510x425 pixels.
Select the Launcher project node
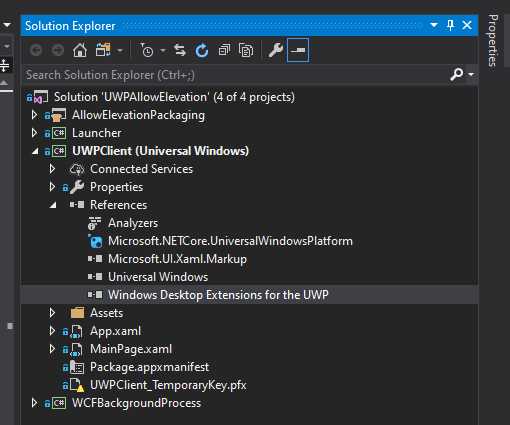(97, 133)
